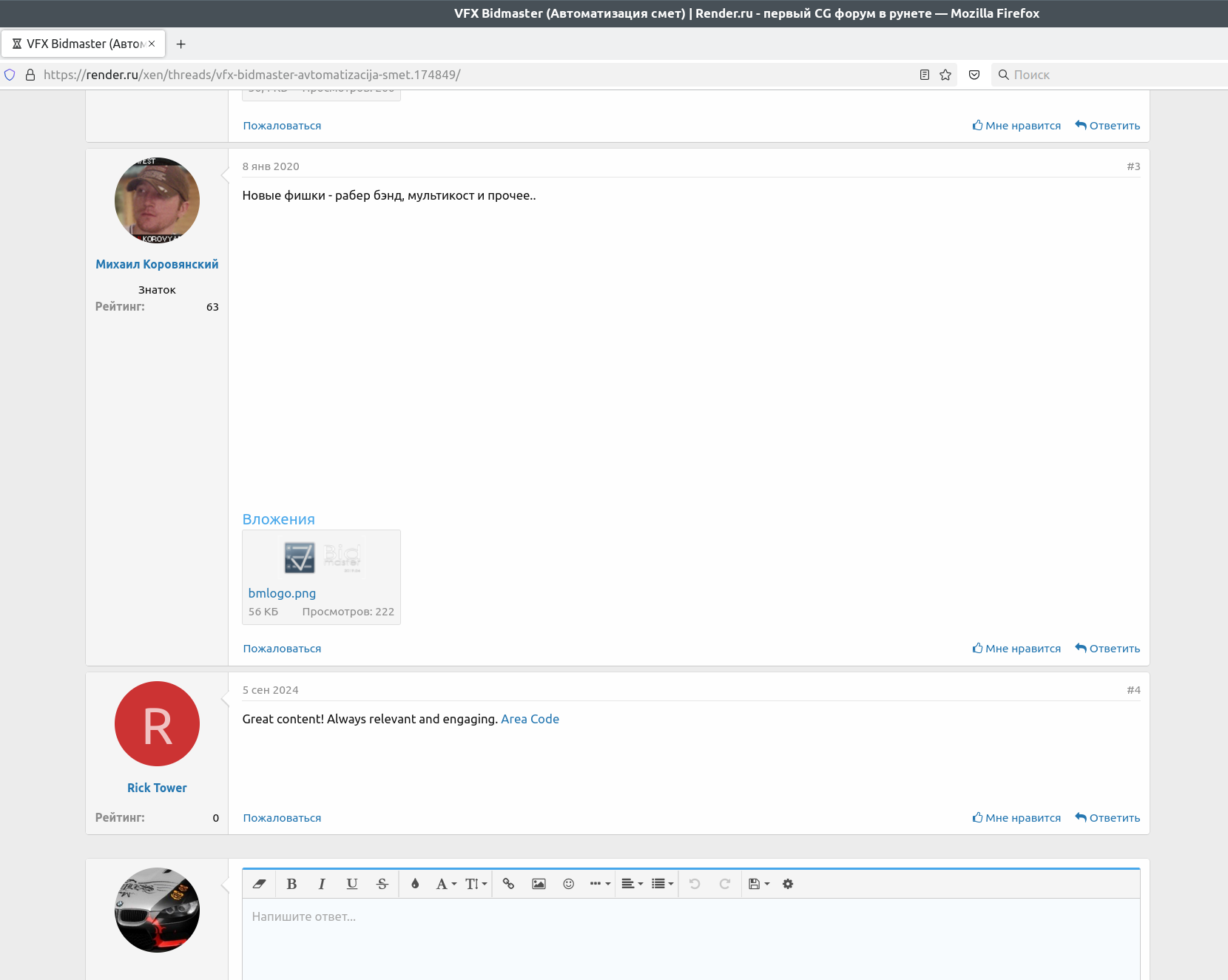Report Rick Tower's post #4
Screen dimensions: 1228x980
[x=282, y=818]
